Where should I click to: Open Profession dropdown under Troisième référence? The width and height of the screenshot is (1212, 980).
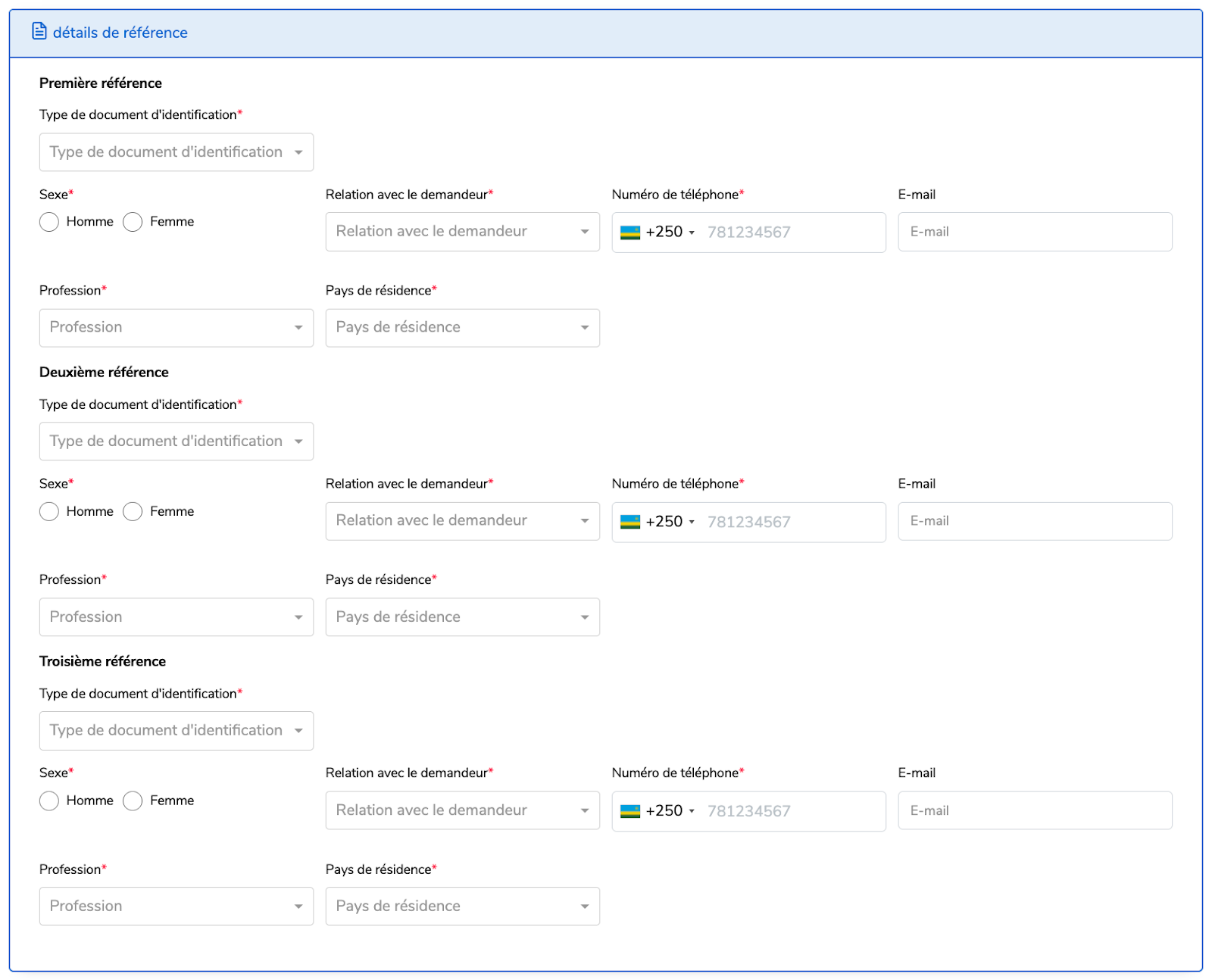click(176, 906)
